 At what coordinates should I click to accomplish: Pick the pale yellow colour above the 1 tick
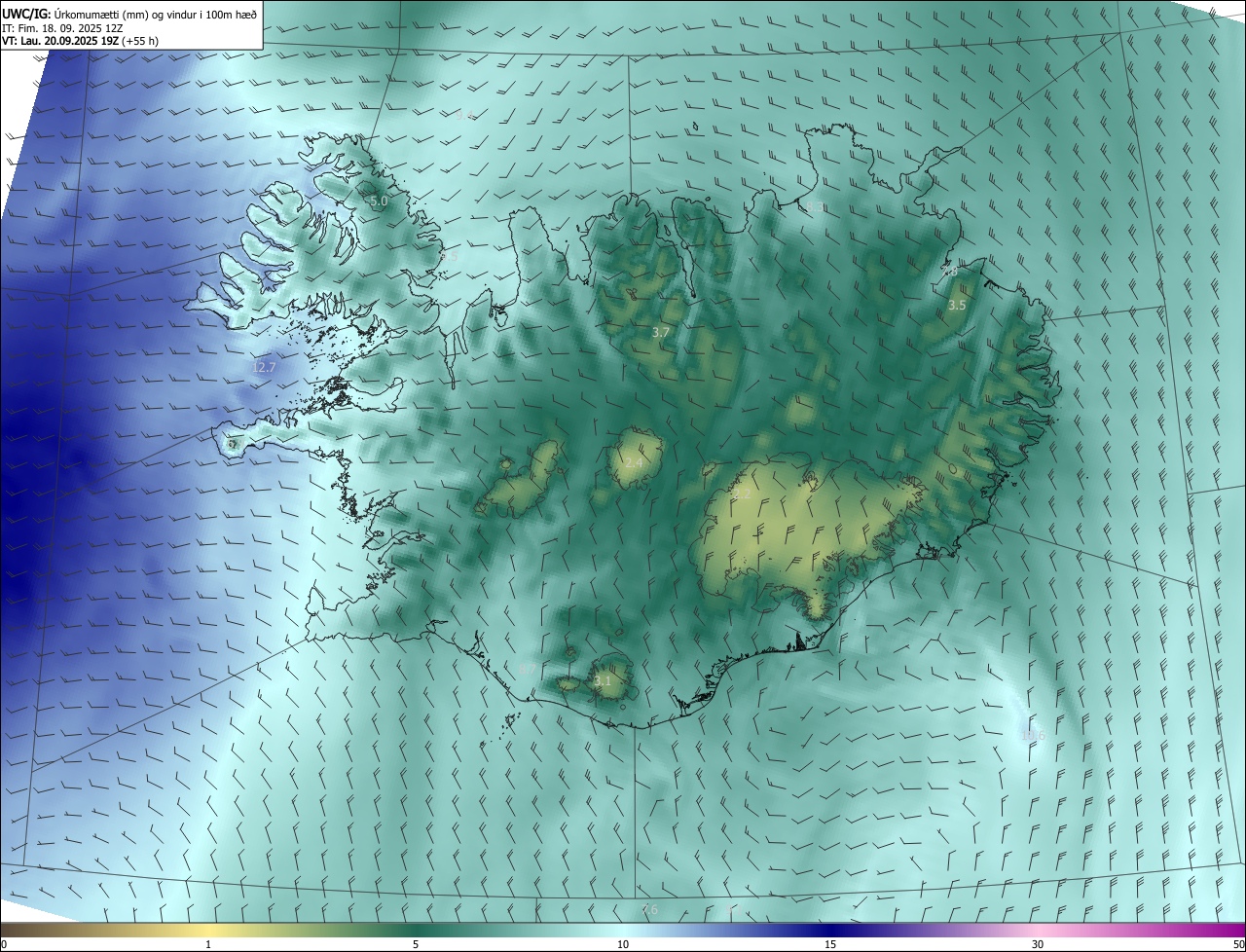pos(208,930)
